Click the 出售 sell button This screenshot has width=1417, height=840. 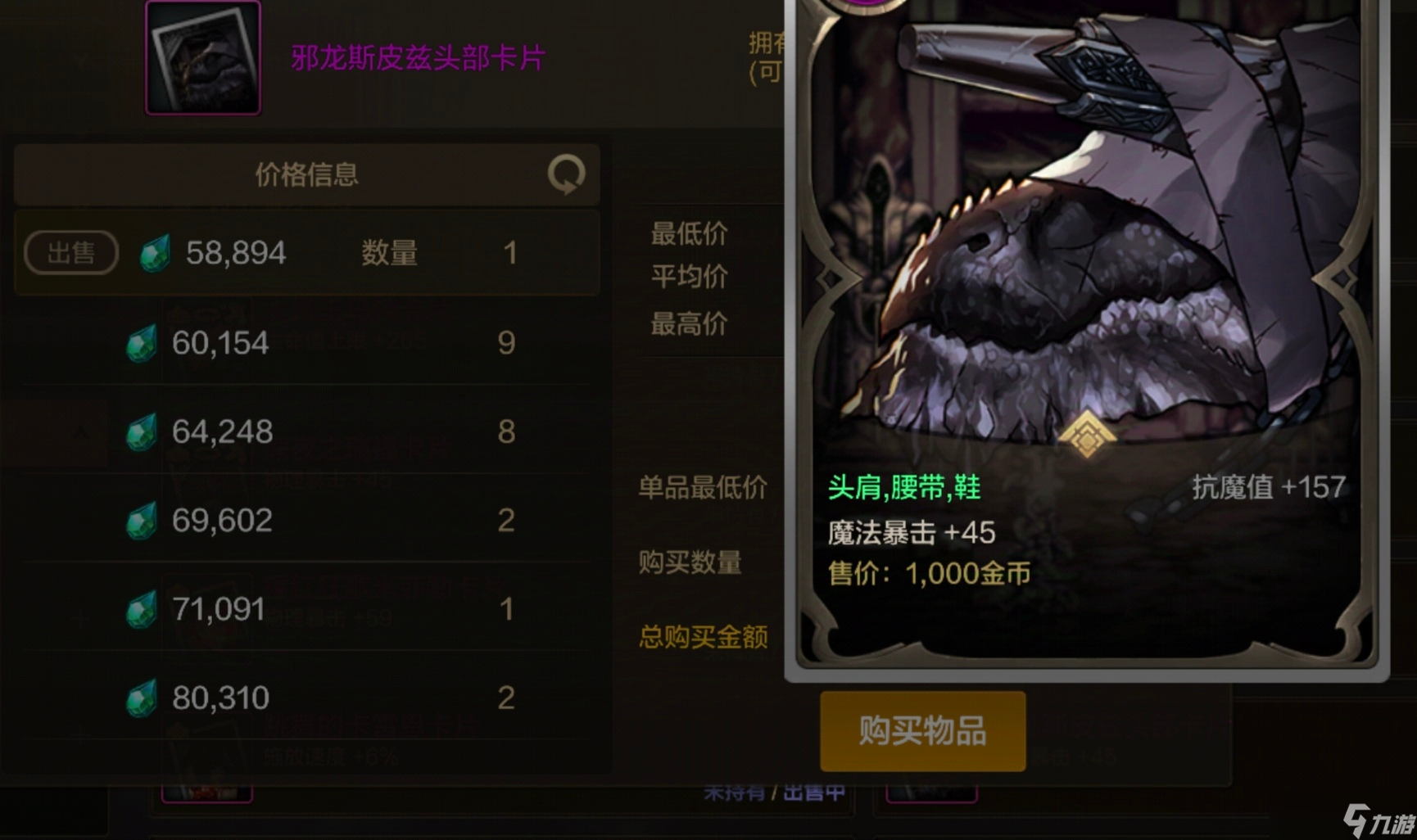71,252
